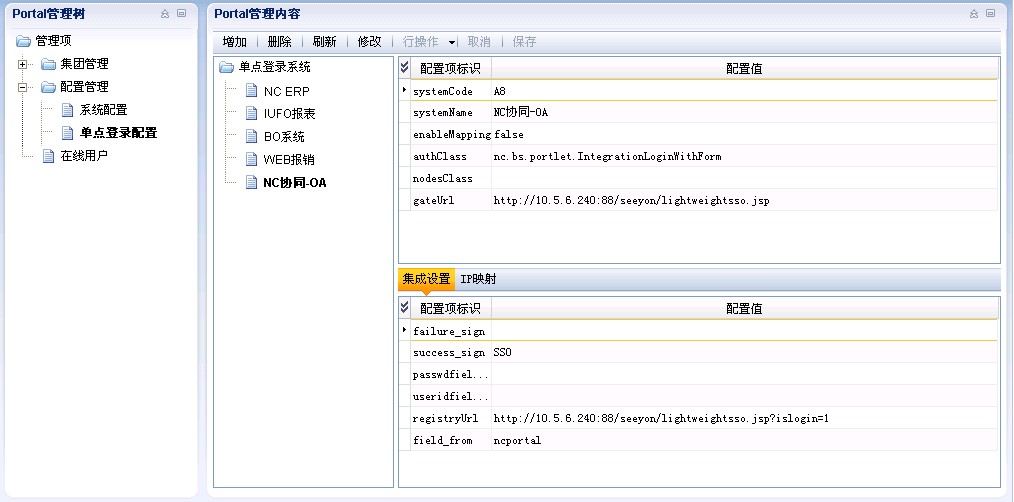Click the 单点登录系统 folder icon

226,67
